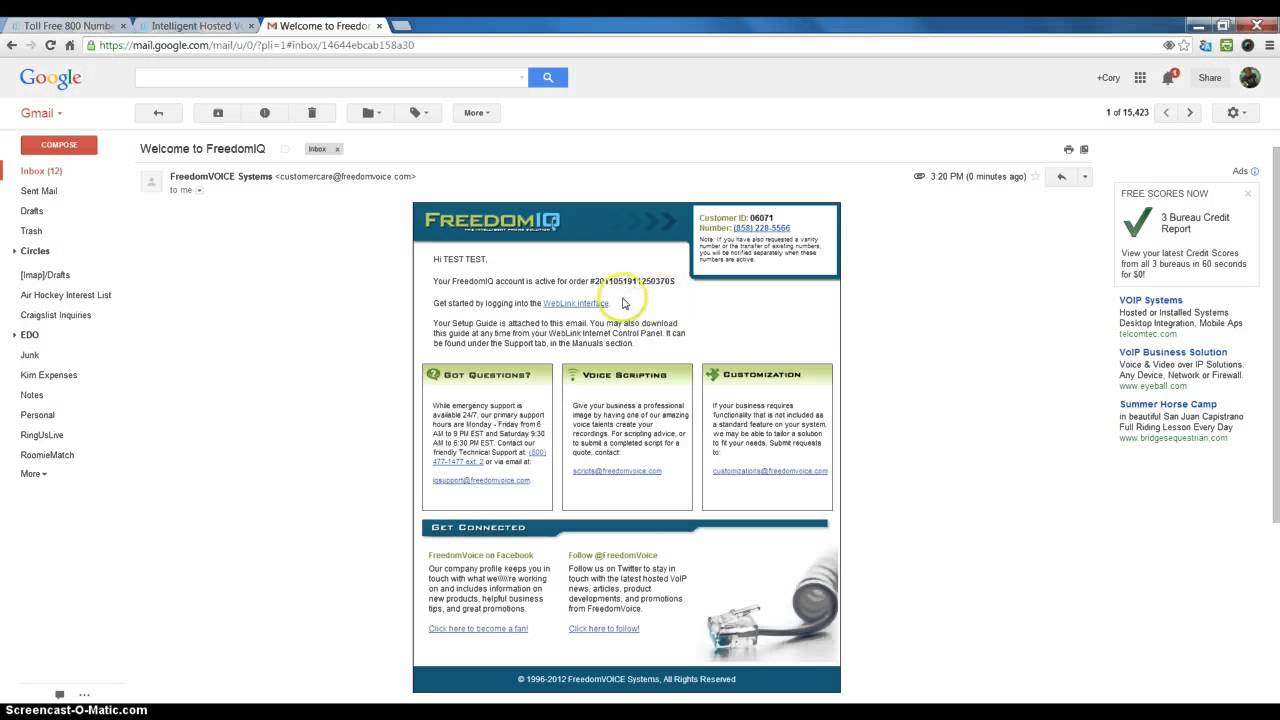The width and height of the screenshot is (1280, 720).
Task: Open the Trash folder
Action: click(x=31, y=231)
